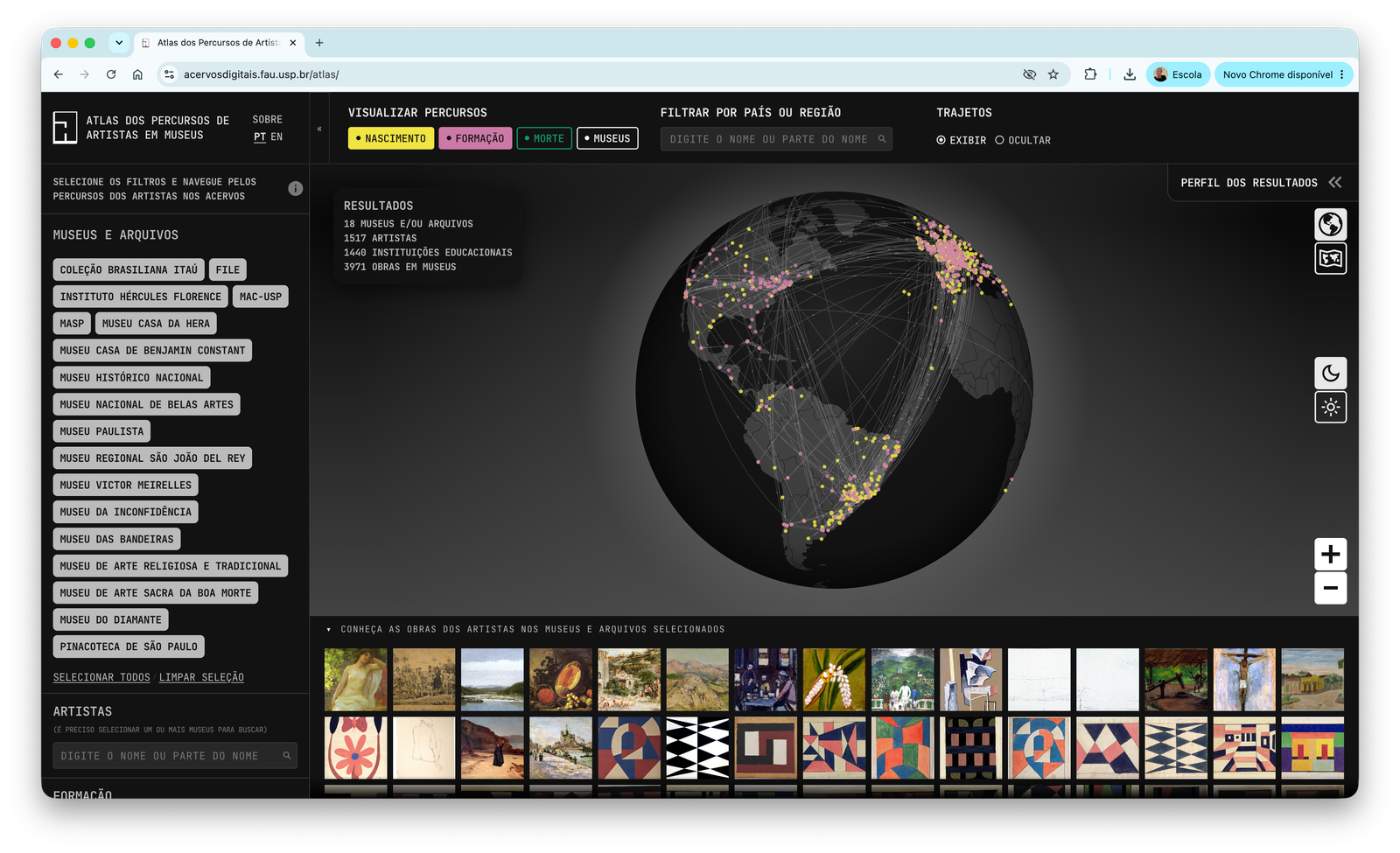The image size is (1400, 853).
Task: Select dark mode moon icon
Action: click(1330, 374)
